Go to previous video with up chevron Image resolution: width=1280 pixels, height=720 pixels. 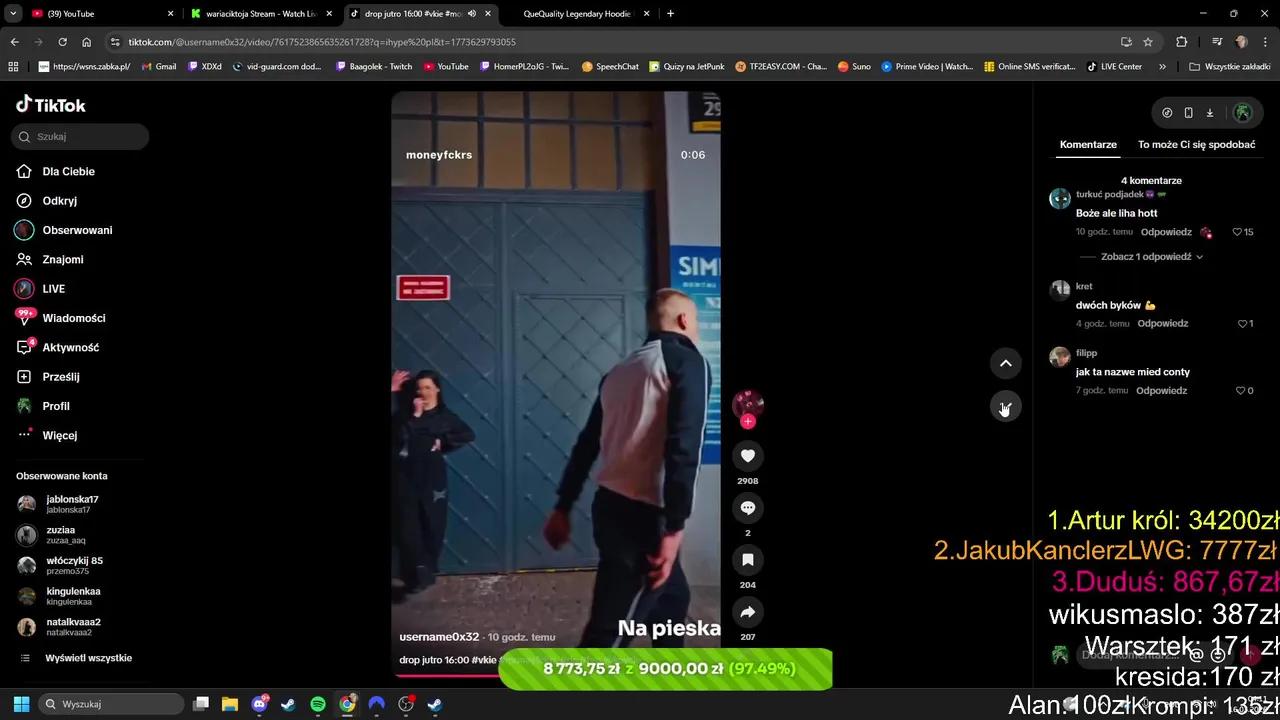click(x=1005, y=363)
